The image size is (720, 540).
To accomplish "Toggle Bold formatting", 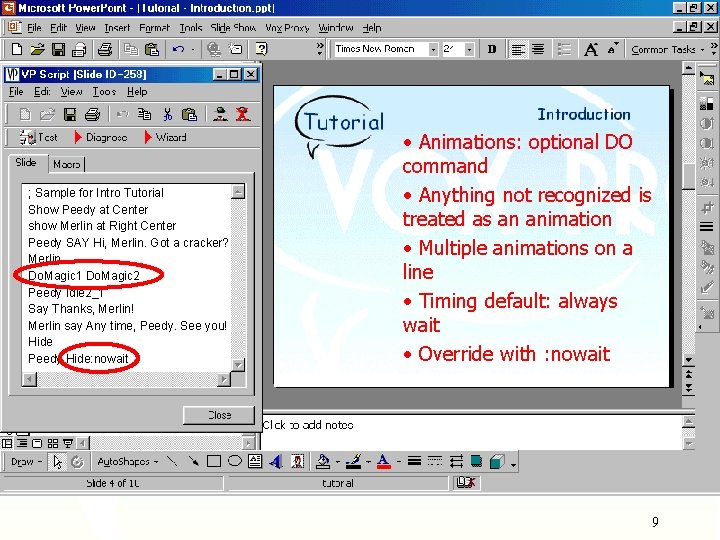I will pyautogui.click(x=492, y=49).
